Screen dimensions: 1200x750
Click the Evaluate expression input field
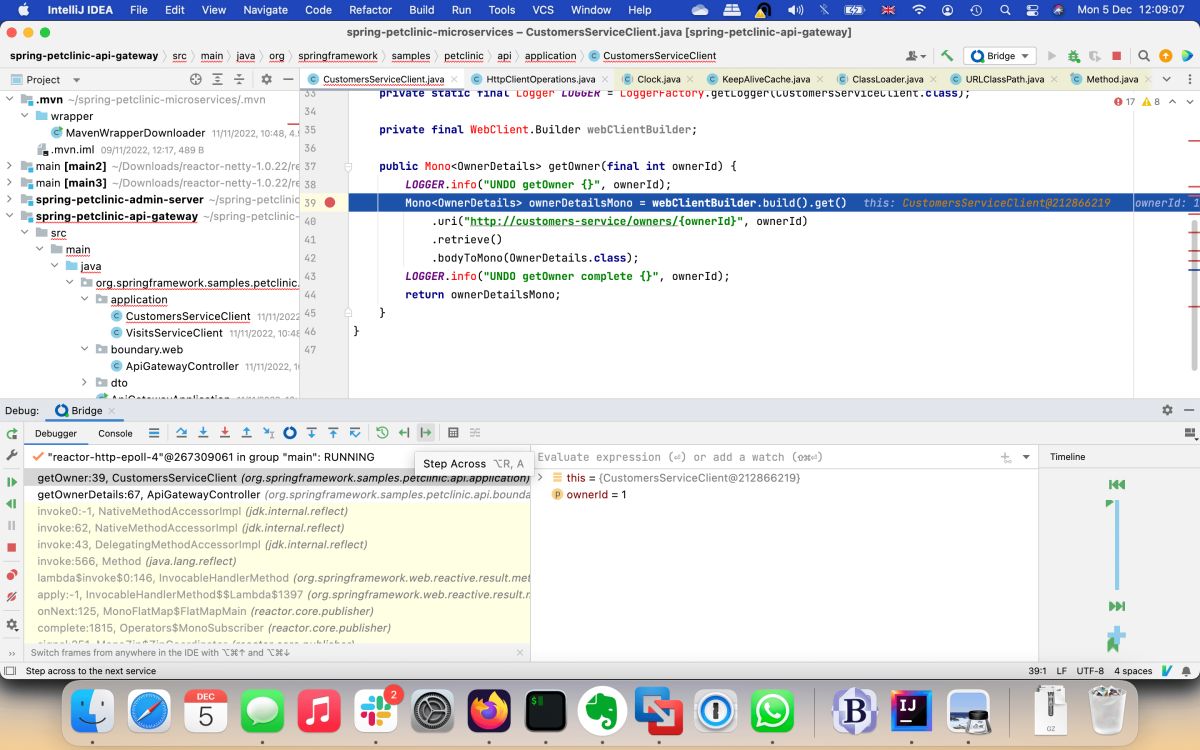pos(765,457)
